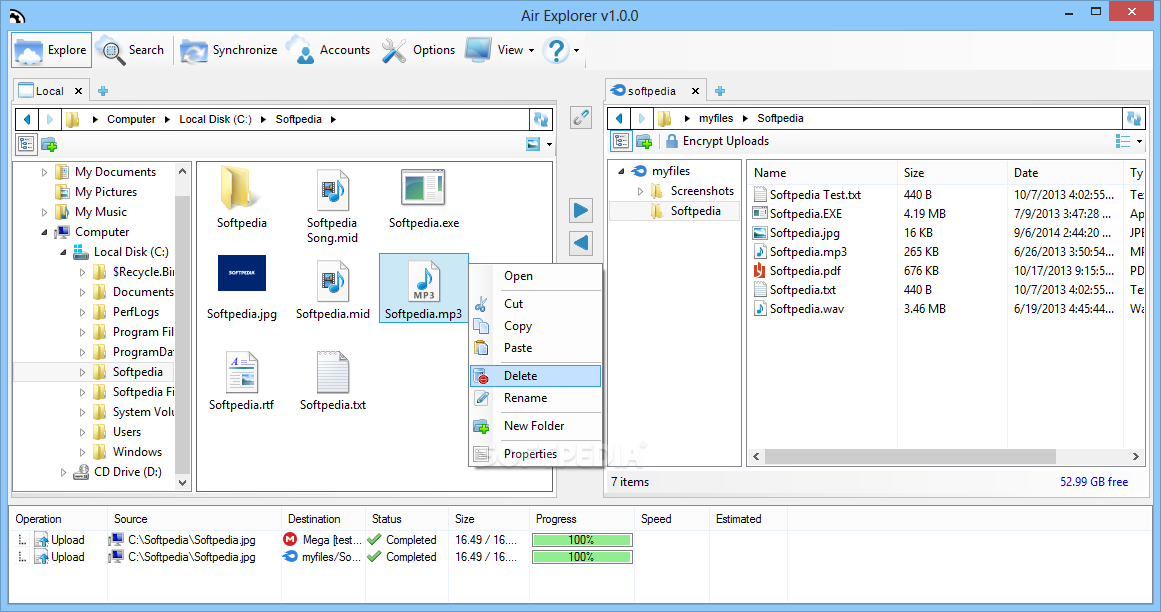Image resolution: width=1161 pixels, height=612 pixels.
Task: Collapse Local Disk (C:) tree node
Action: 64,252
